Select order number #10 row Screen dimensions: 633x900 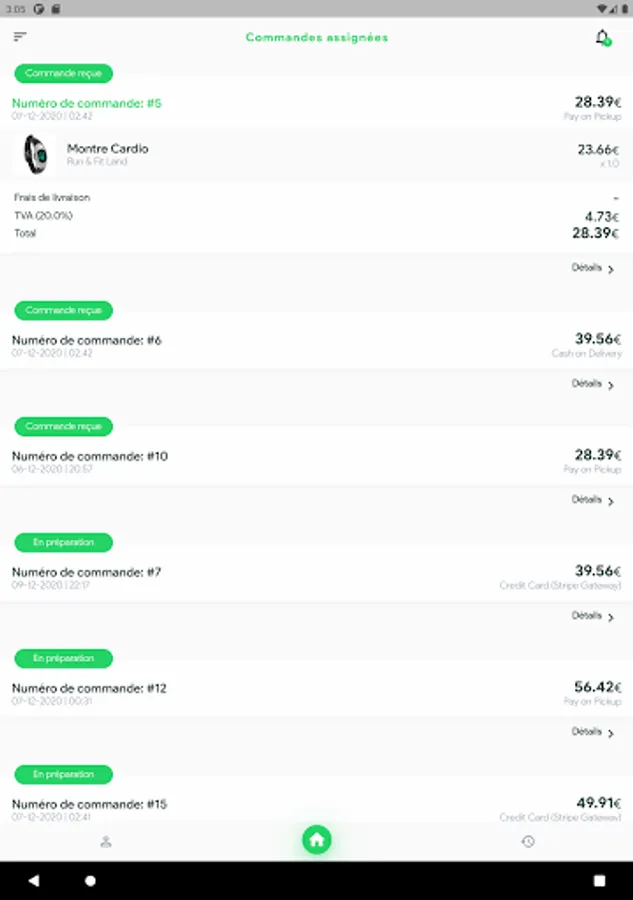[x=316, y=461]
